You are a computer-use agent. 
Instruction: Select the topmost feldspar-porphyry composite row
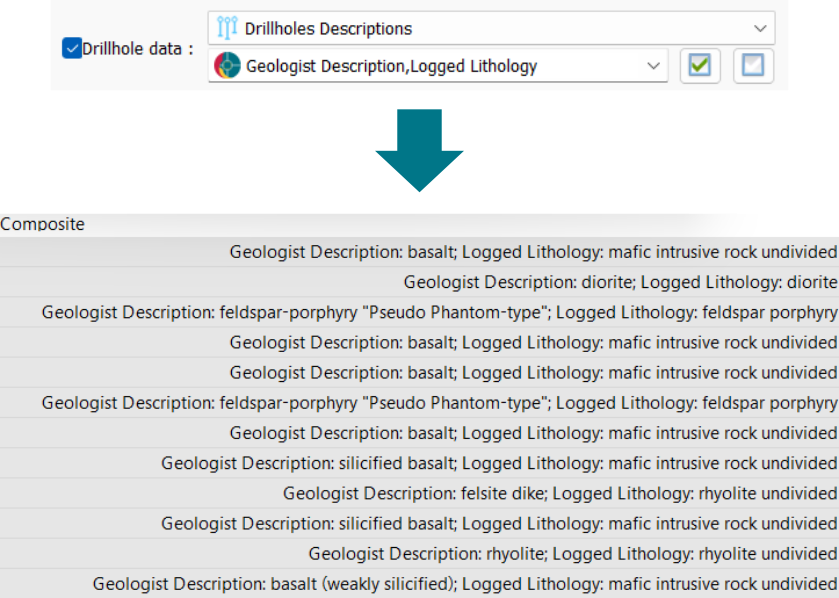(439, 312)
